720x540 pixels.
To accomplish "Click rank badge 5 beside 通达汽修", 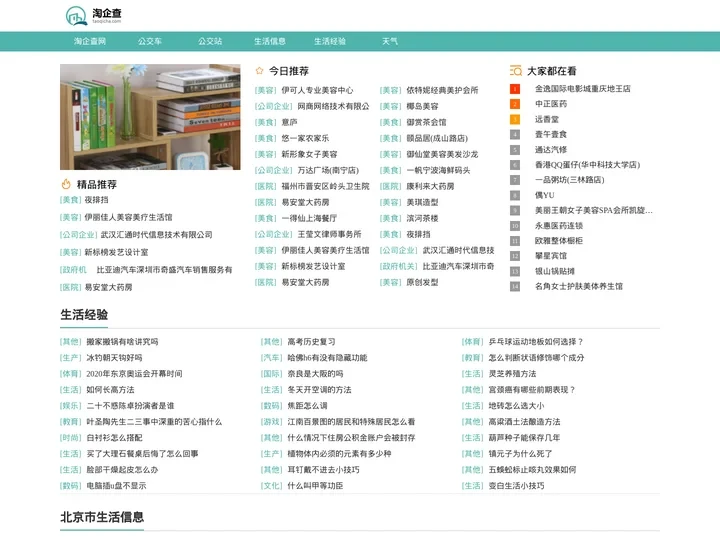I will click(515, 150).
